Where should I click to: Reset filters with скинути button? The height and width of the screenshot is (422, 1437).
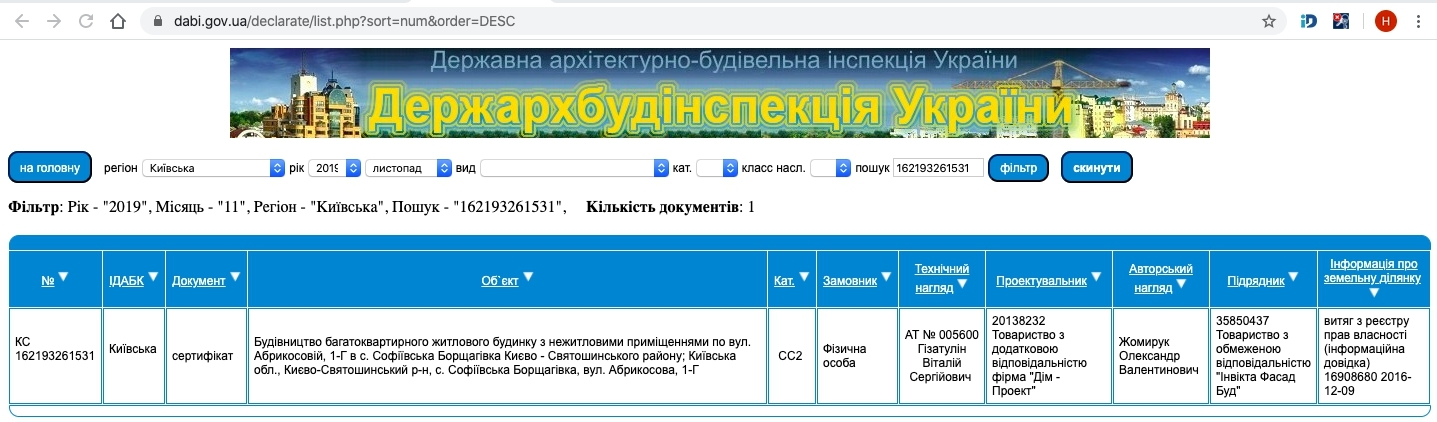[x=1097, y=168]
